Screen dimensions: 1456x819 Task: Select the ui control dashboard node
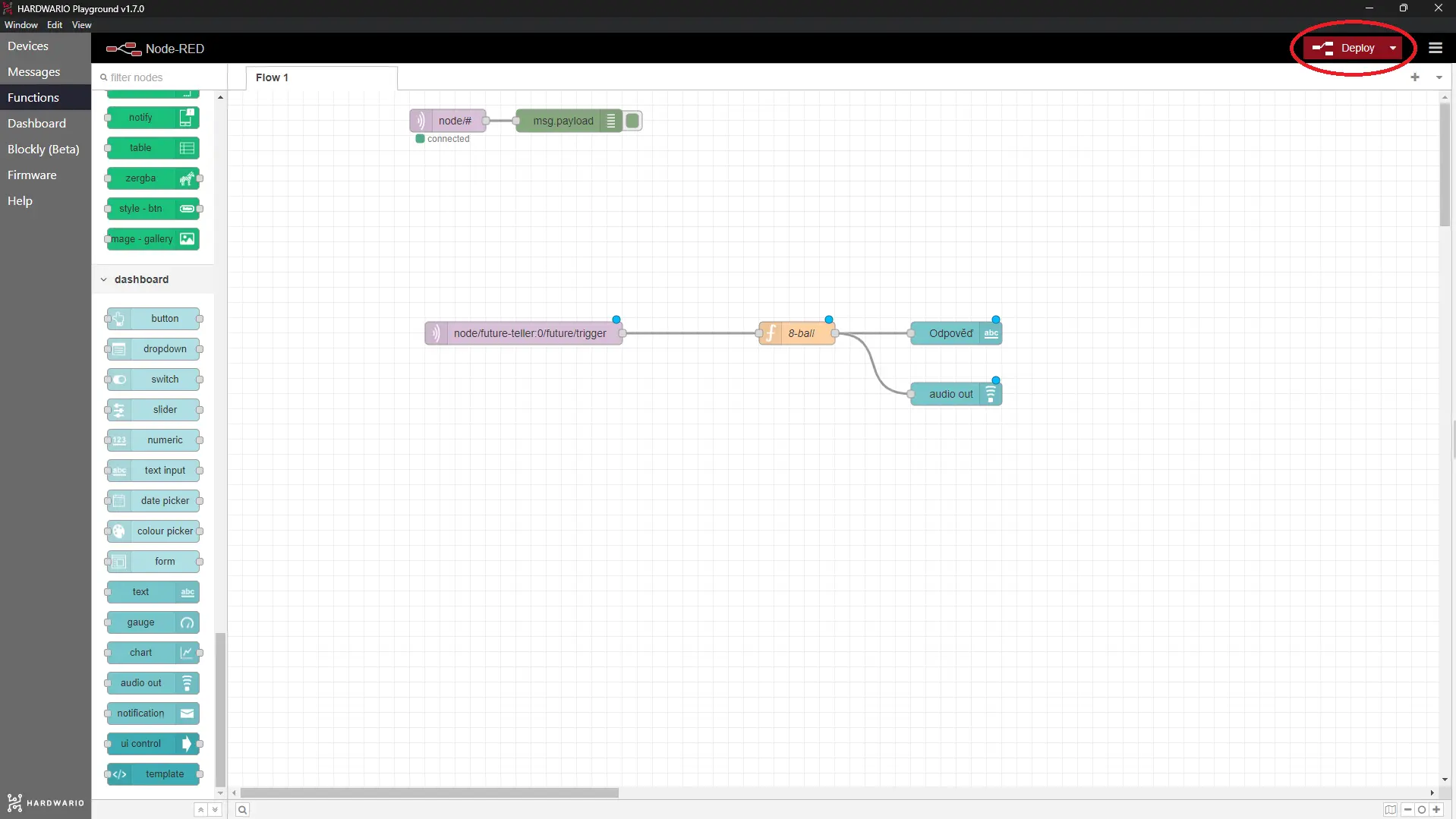[153, 744]
